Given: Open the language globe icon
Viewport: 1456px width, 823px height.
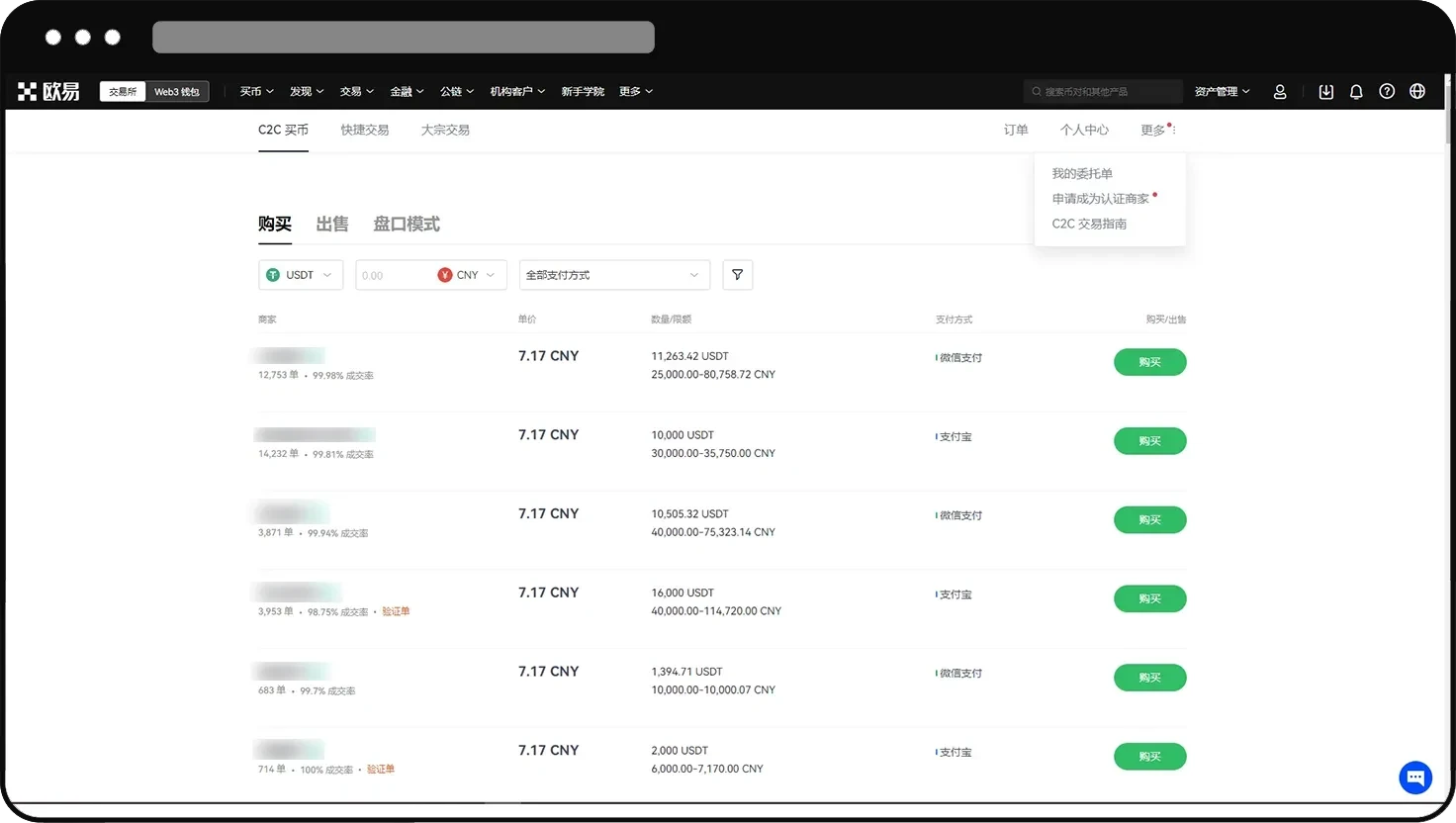Looking at the screenshot, I should pyautogui.click(x=1417, y=91).
